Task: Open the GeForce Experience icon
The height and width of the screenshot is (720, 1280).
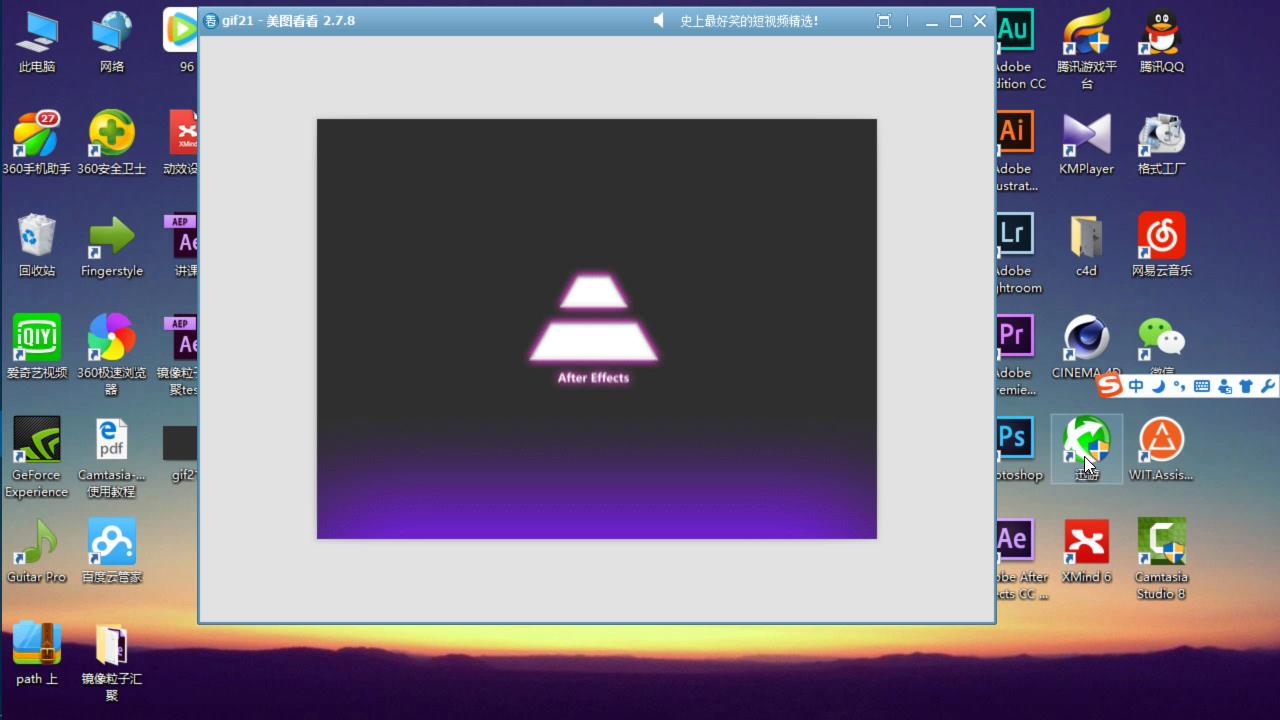Action: pyautogui.click(x=37, y=457)
